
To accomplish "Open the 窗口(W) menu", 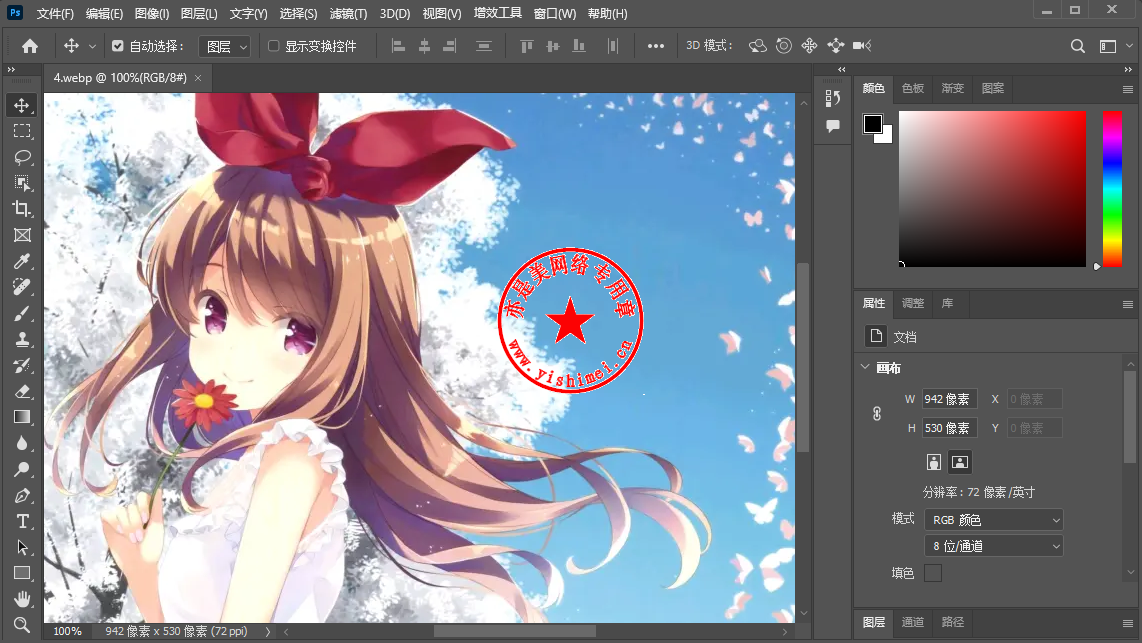I will [554, 14].
